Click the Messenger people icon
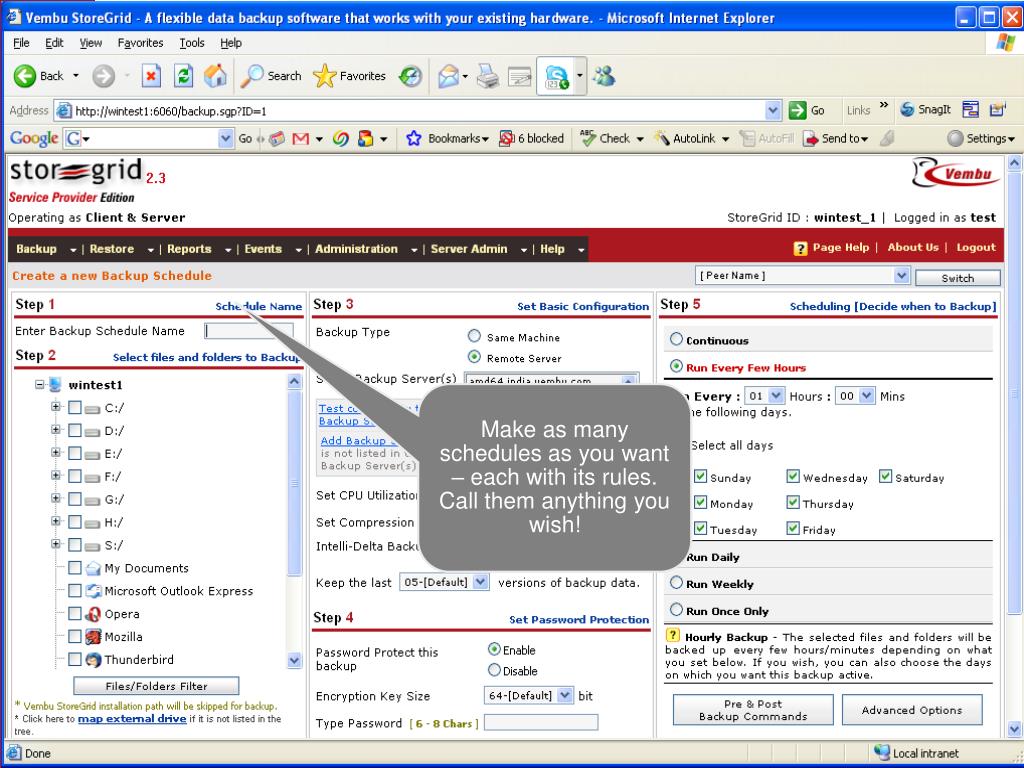 point(604,76)
